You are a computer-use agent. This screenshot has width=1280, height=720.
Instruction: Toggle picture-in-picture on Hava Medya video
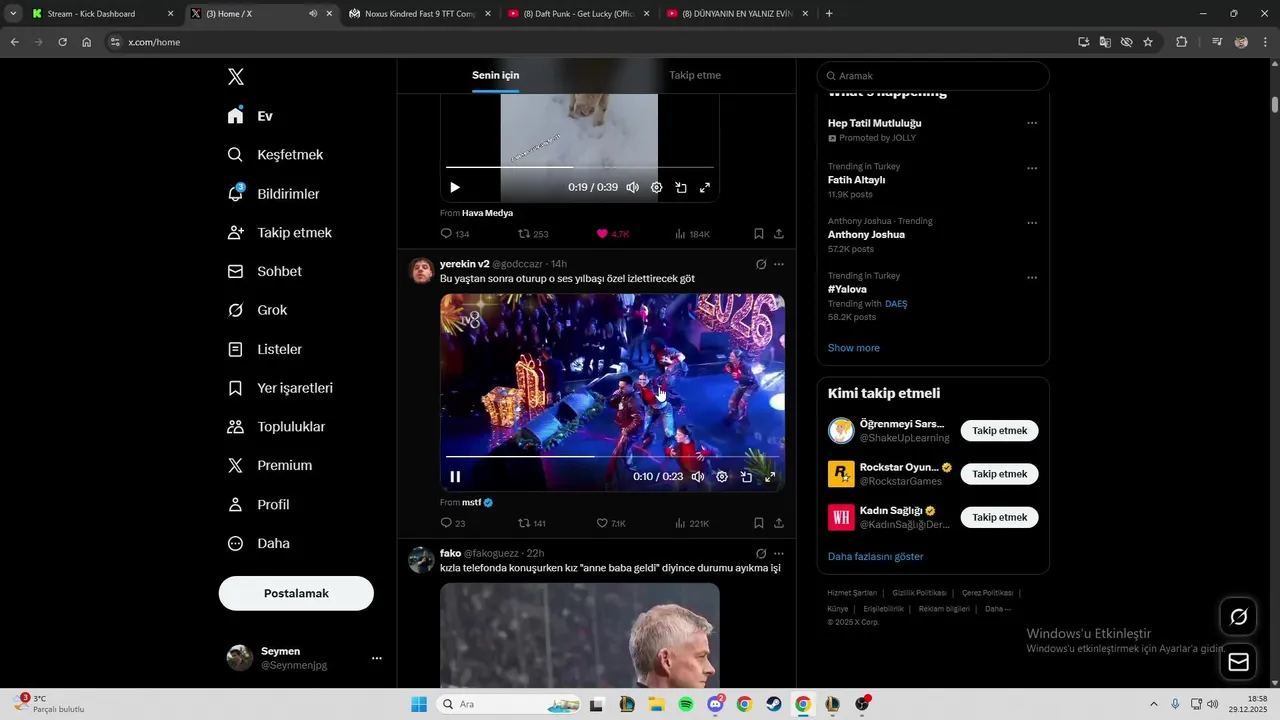tap(681, 187)
